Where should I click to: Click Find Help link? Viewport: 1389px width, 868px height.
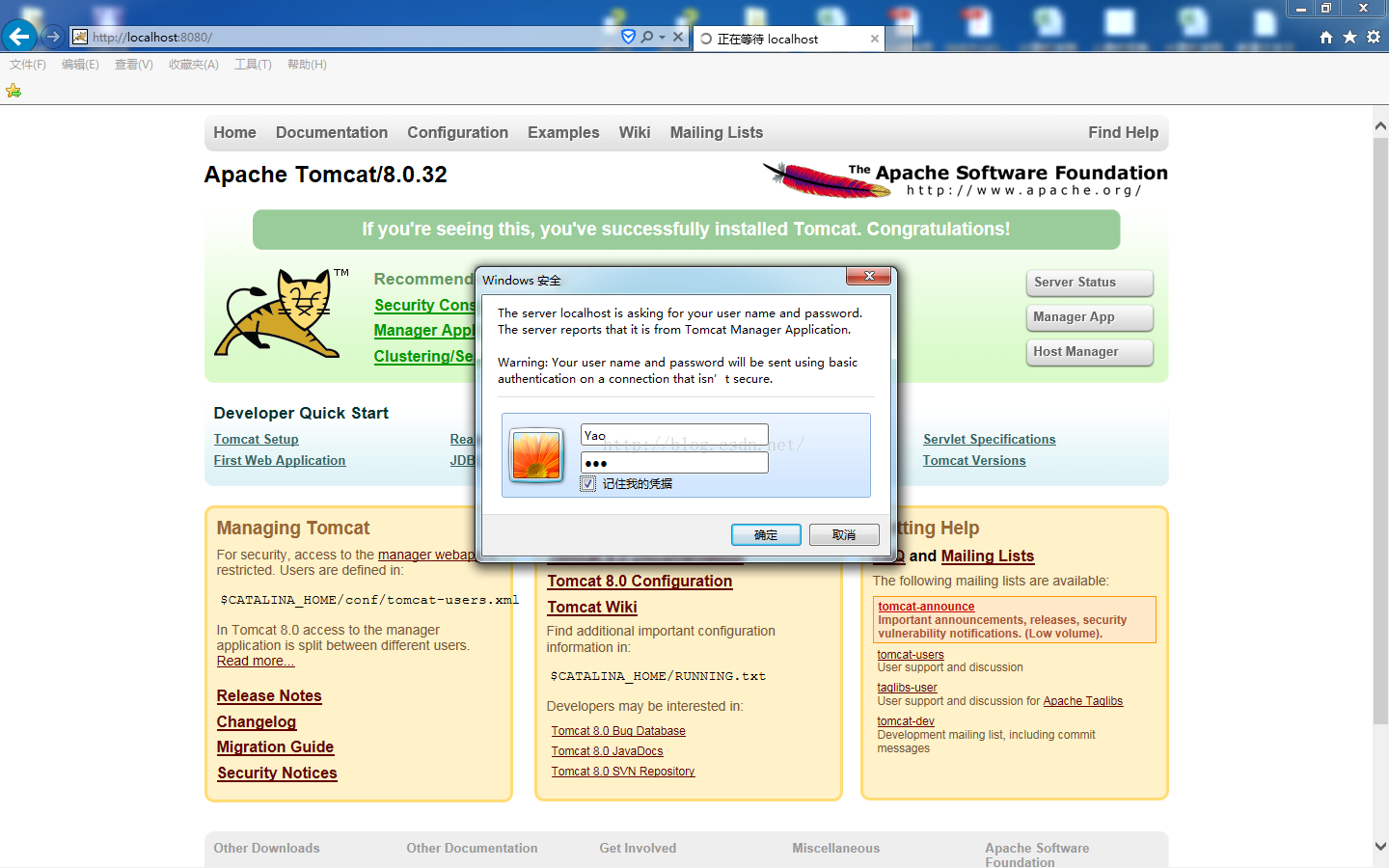pos(1123,133)
